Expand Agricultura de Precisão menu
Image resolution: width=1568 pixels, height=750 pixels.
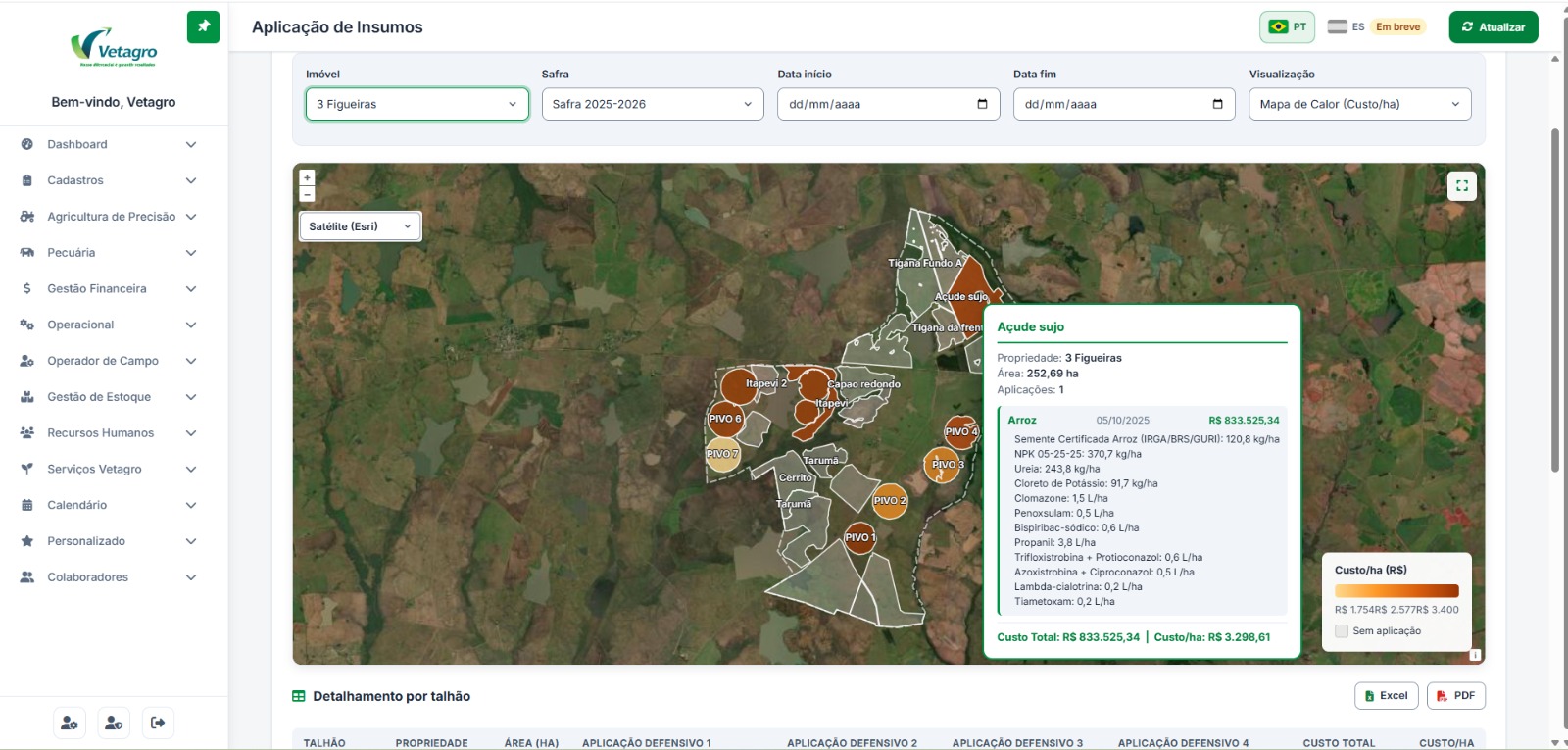(114, 217)
